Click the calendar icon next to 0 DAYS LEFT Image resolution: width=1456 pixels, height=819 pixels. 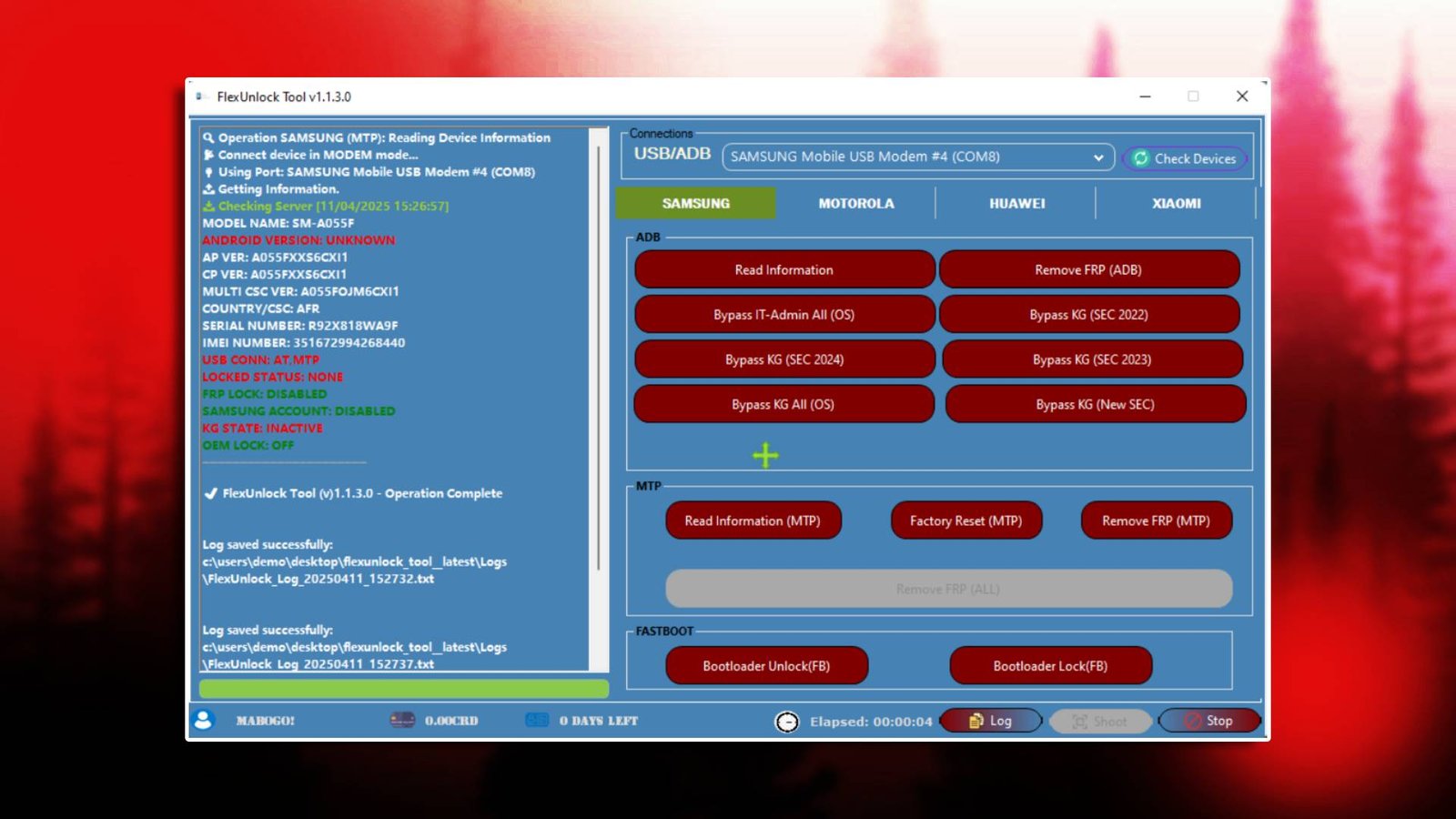point(534,720)
